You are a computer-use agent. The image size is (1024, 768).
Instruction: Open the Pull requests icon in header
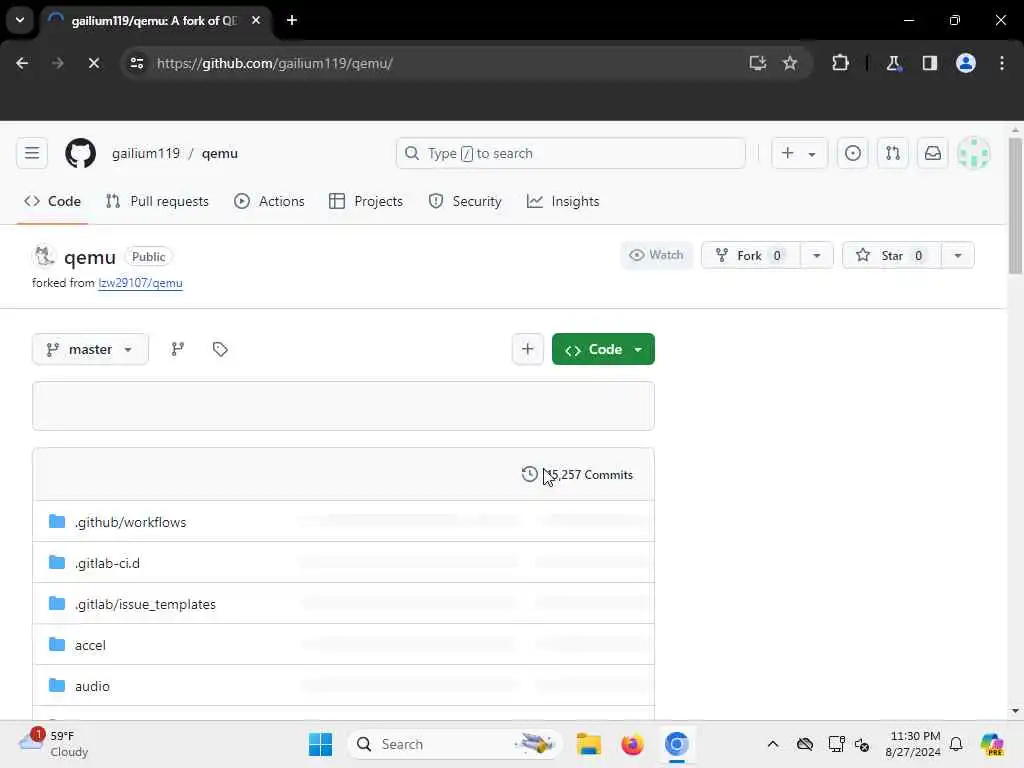click(x=893, y=153)
